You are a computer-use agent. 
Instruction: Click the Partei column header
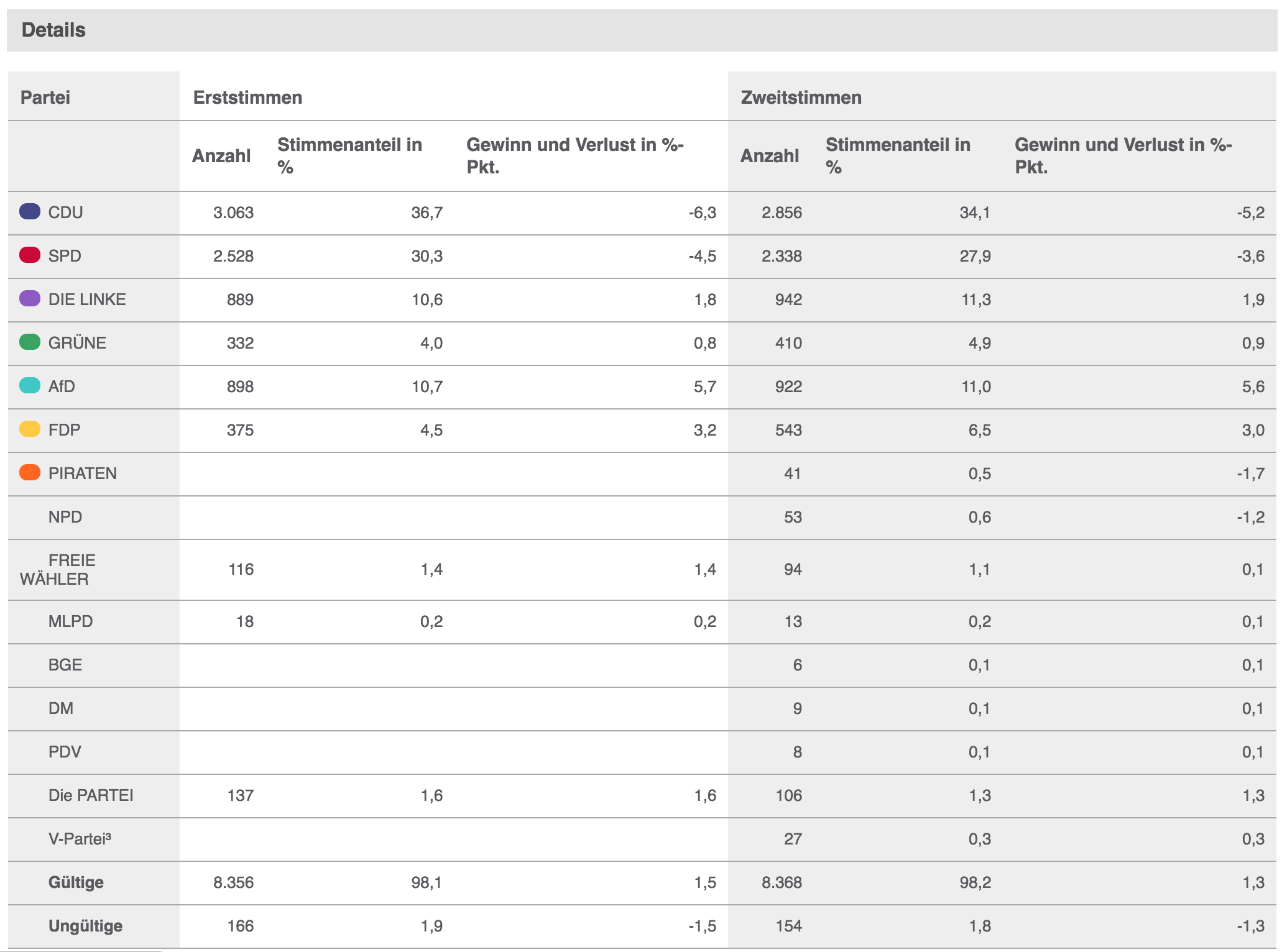coord(45,98)
